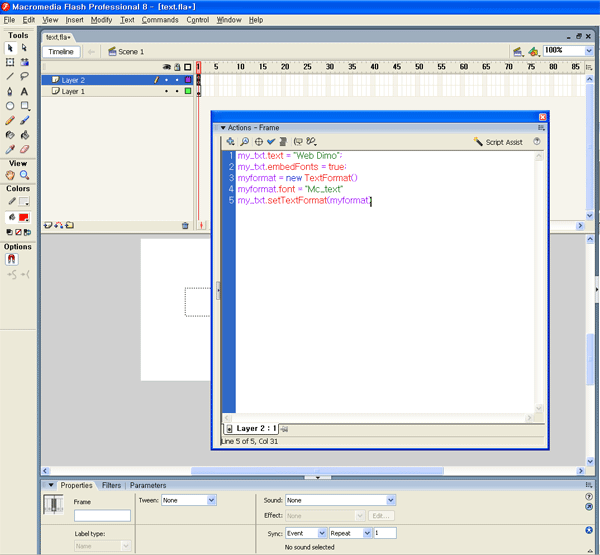Click the Timeline button
The image size is (600, 555).
(61, 52)
